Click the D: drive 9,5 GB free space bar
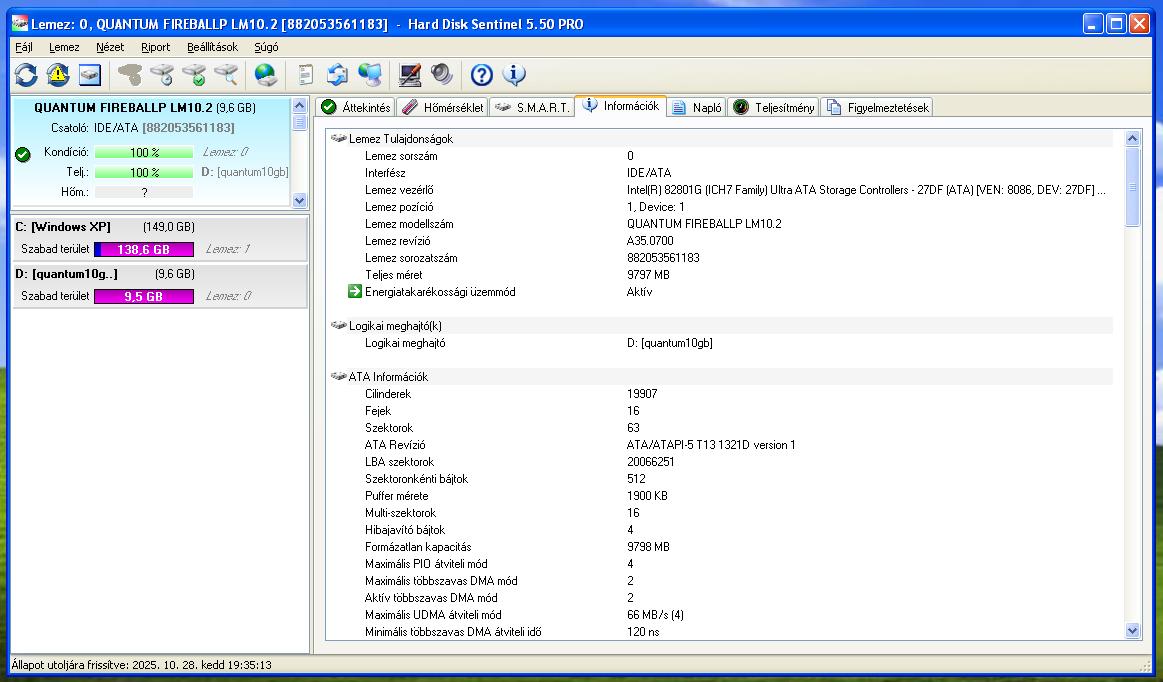 143,296
